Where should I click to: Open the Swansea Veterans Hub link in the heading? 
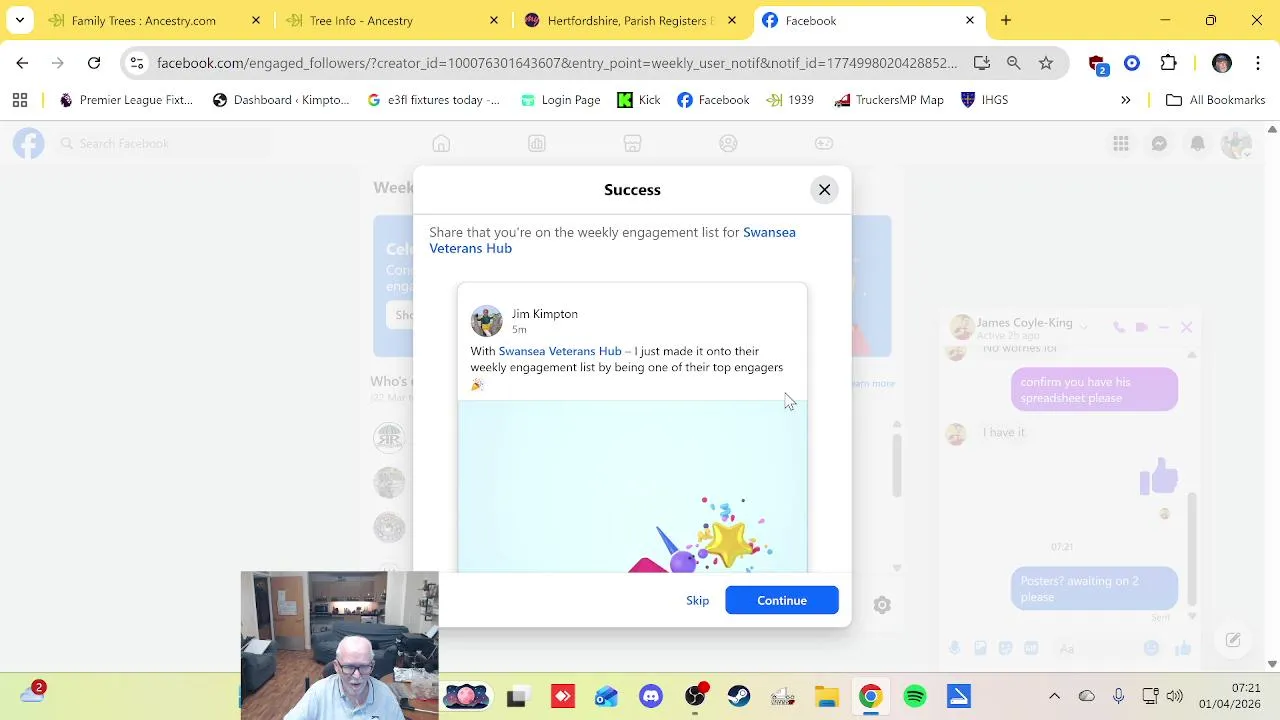pos(612,240)
